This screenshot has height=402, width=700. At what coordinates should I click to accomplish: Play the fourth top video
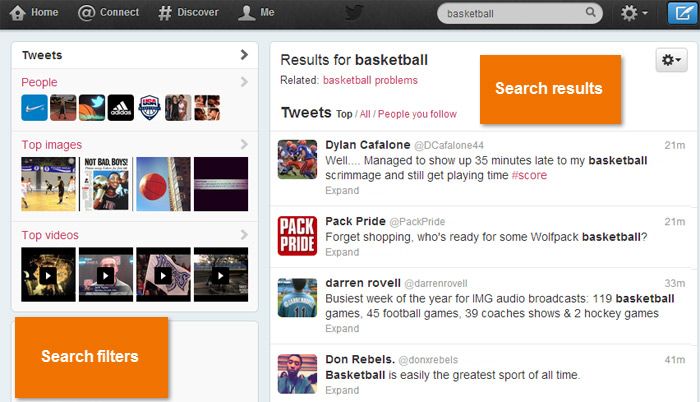point(221,275)
